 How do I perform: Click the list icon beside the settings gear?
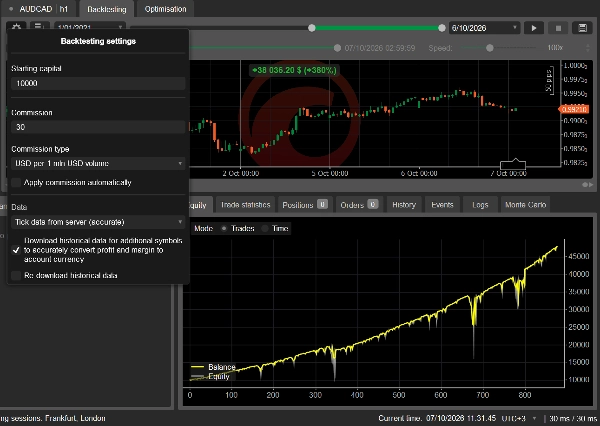pyautogui.click(x=39, y=26)
